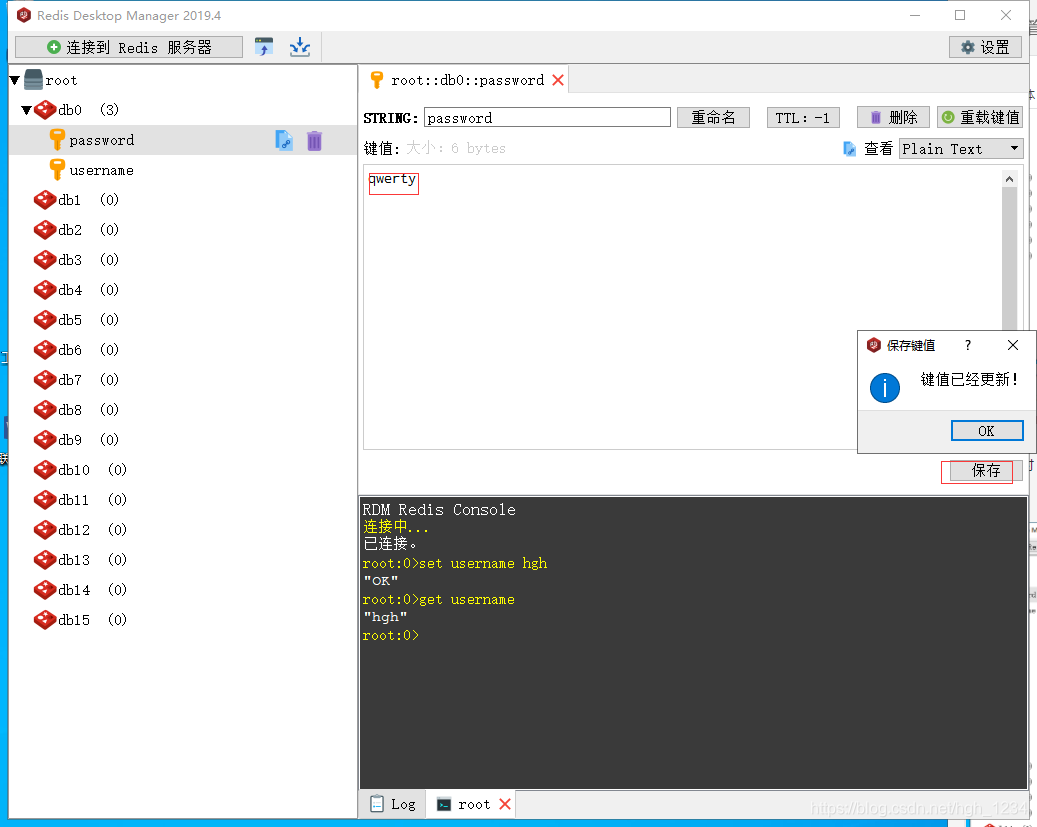Click Connect to Redis Server button
This screenshot has width=1037, height=827.
(129, 47)
